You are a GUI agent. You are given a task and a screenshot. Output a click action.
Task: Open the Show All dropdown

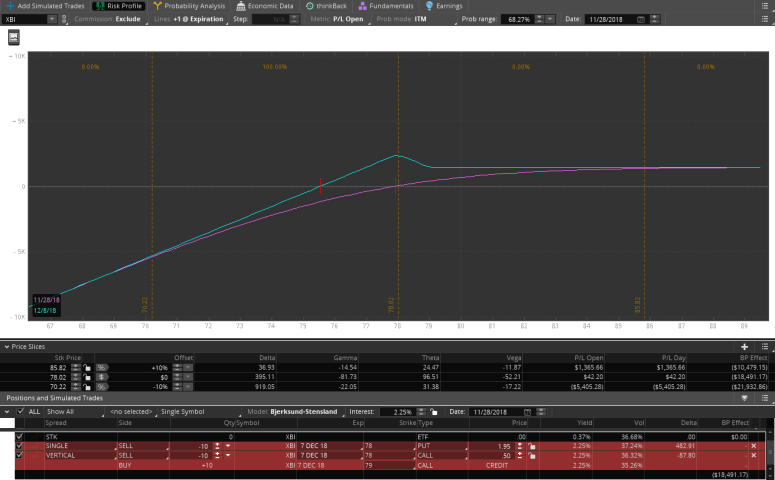coord(74,411)
